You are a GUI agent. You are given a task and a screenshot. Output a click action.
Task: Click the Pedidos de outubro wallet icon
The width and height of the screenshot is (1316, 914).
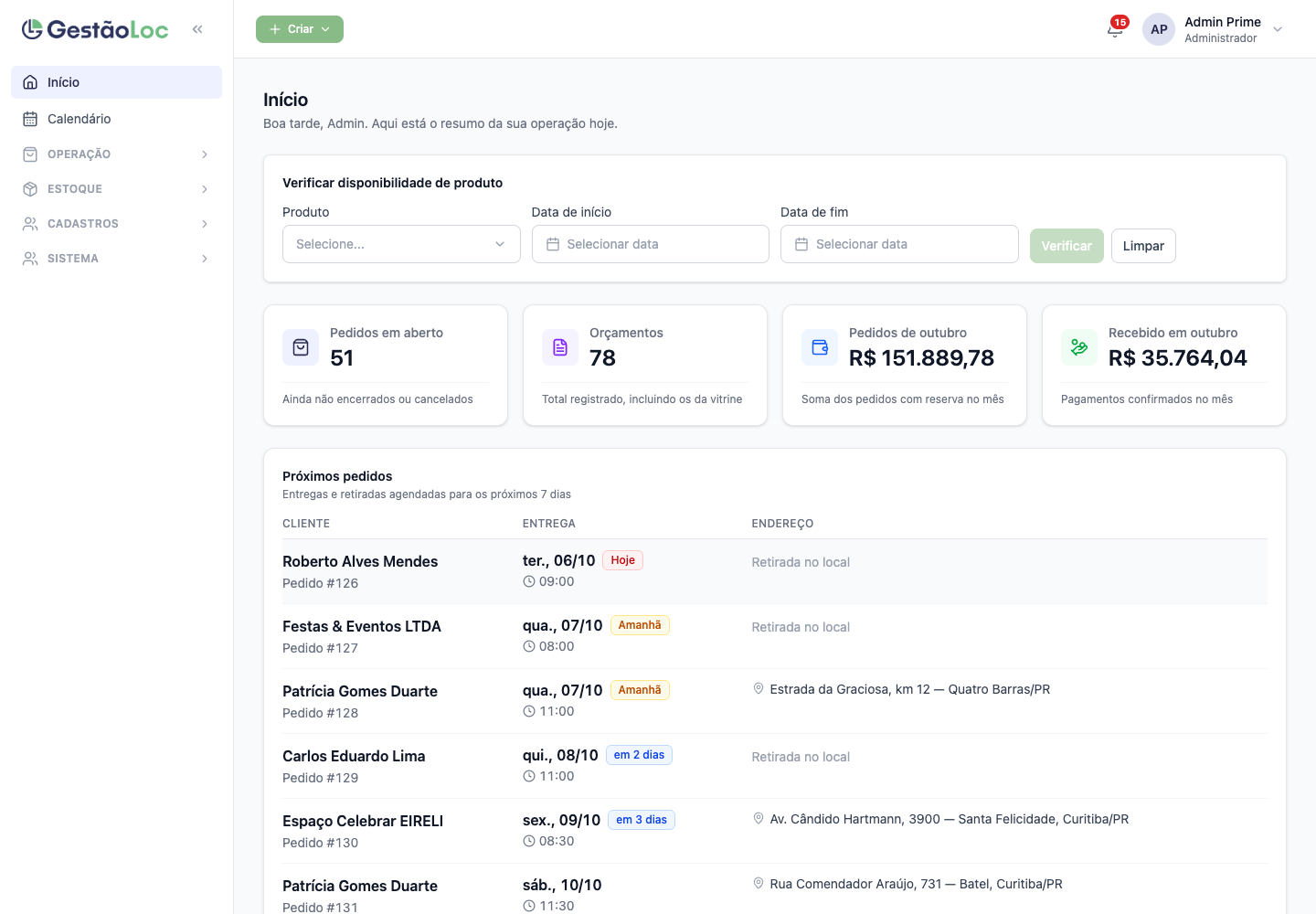click(820, 347)
